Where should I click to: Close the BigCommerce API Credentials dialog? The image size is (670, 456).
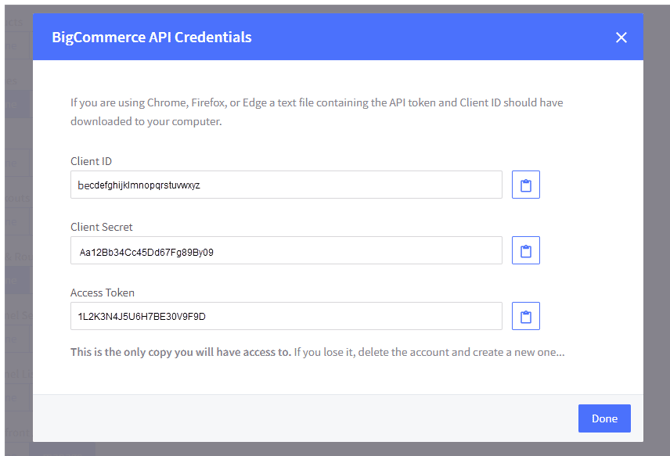[621, 38]
